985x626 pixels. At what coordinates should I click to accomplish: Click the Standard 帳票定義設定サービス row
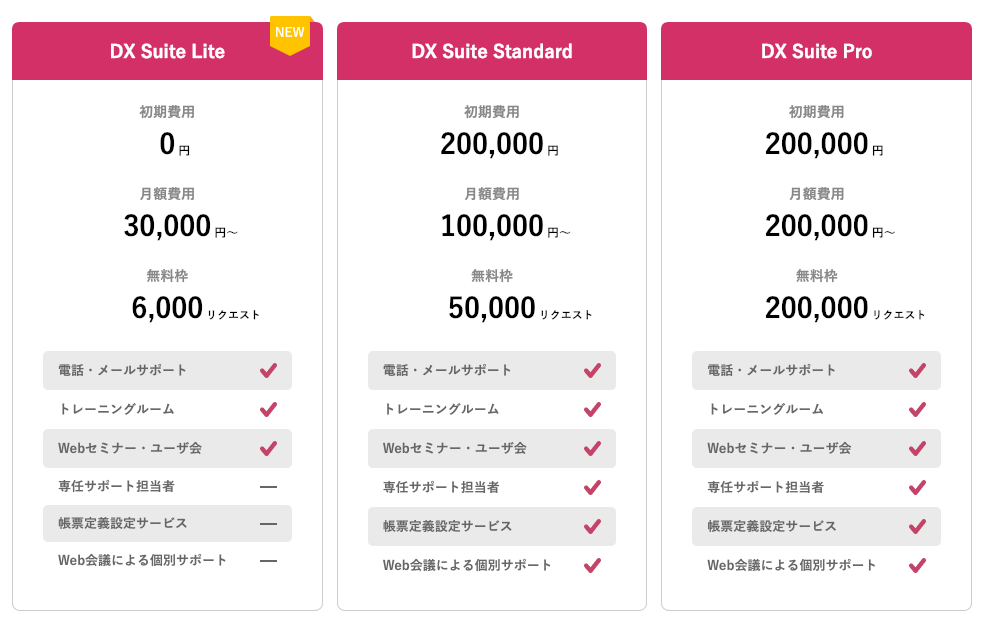492,526
